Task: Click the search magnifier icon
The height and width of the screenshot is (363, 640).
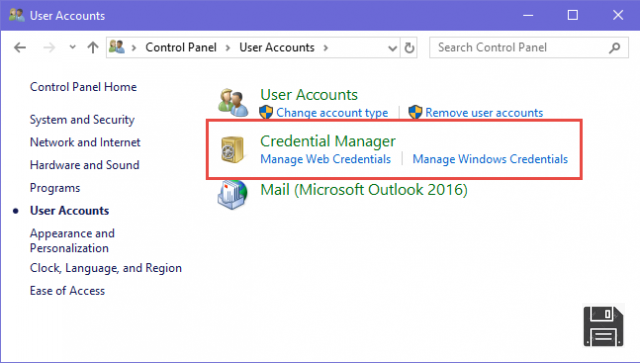Action: [x=614, y=48]
